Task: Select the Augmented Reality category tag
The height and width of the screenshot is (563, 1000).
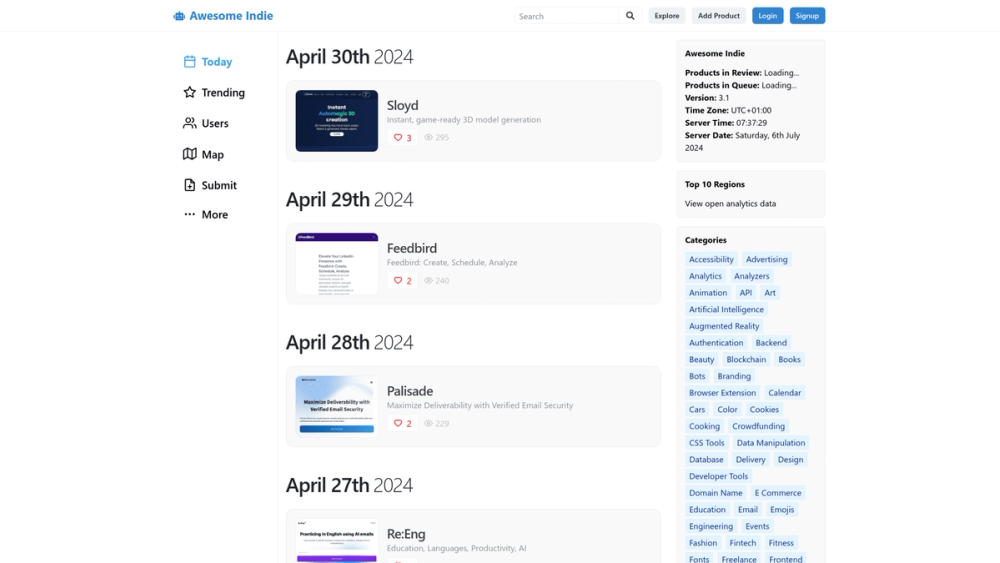Action: pos(724,326)
